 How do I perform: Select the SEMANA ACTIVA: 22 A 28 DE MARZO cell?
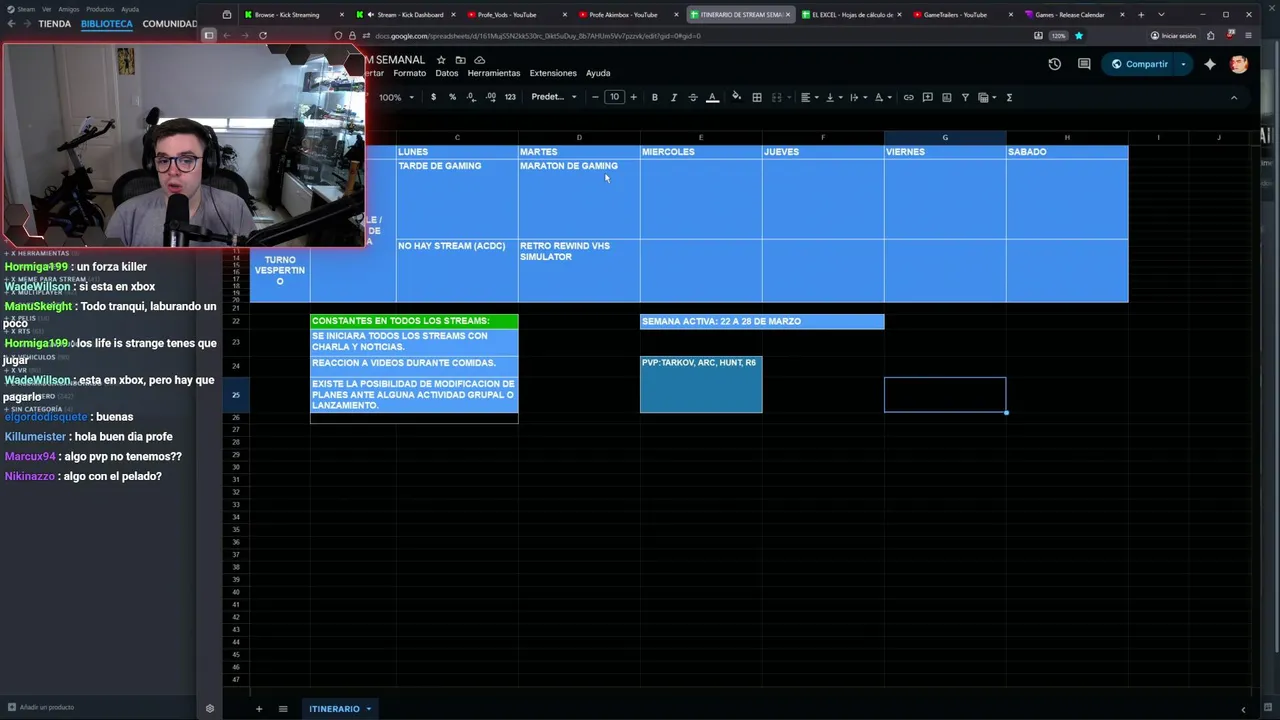[x=762, y=321]
